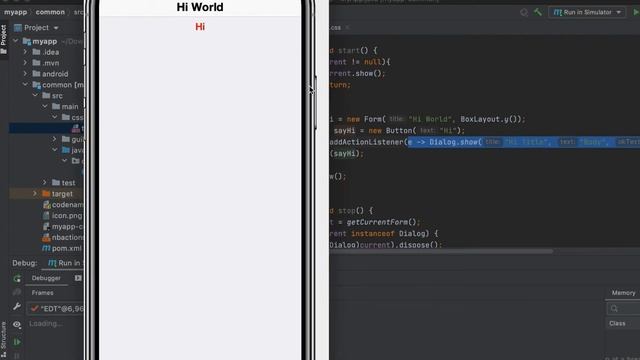
Task: Switch to the Run in Simulator debug tab
Action: 64,263
